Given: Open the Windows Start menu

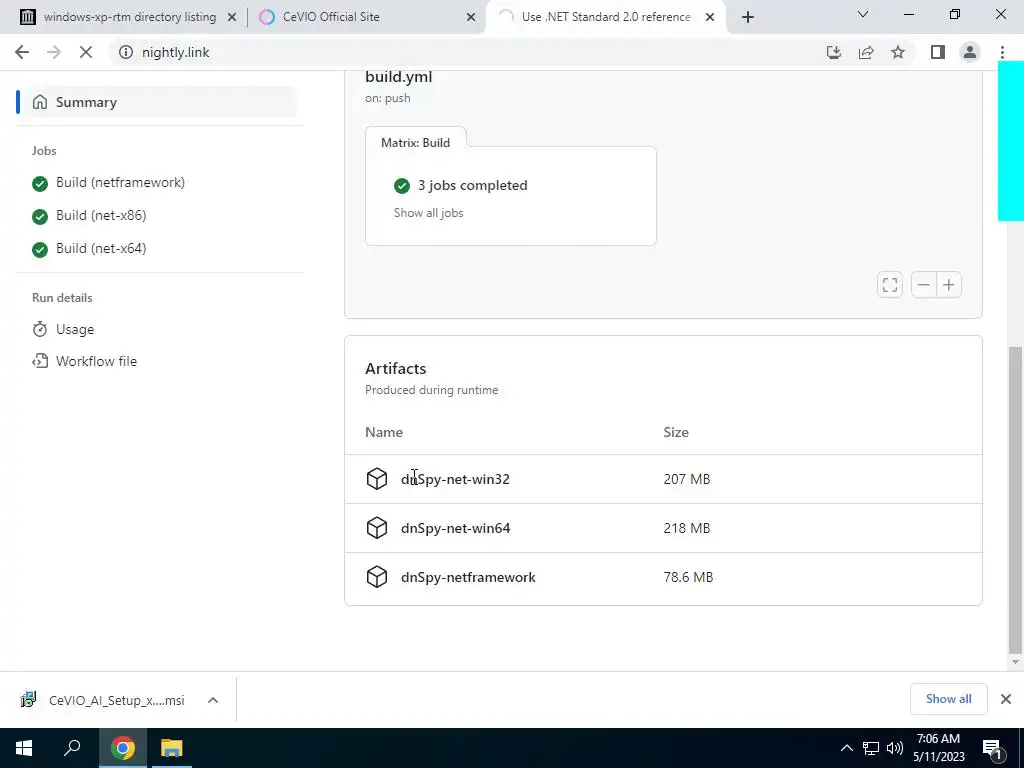Looking at the screenshot, I should 24,748.
